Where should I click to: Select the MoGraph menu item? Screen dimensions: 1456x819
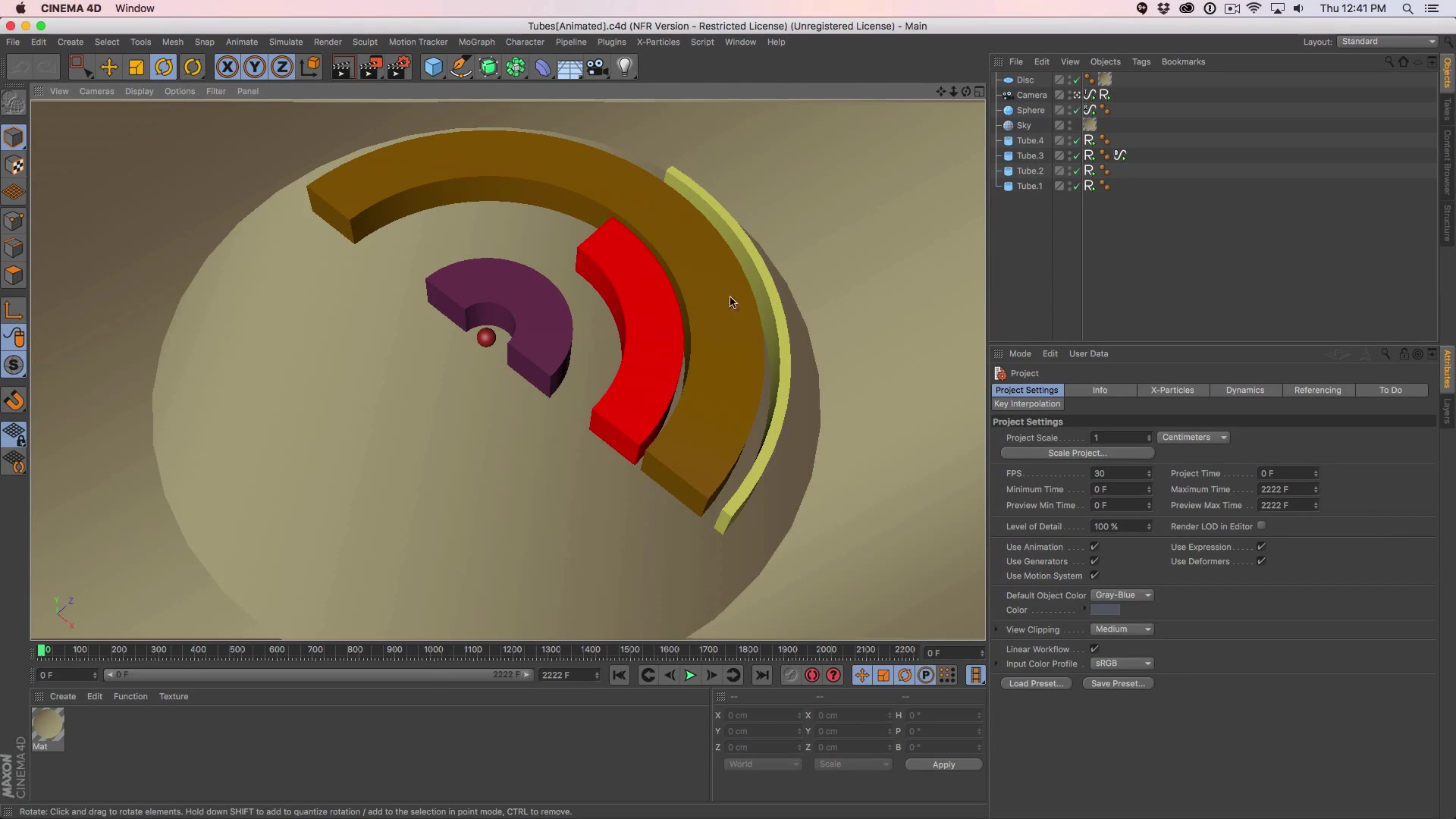(477, 42)
